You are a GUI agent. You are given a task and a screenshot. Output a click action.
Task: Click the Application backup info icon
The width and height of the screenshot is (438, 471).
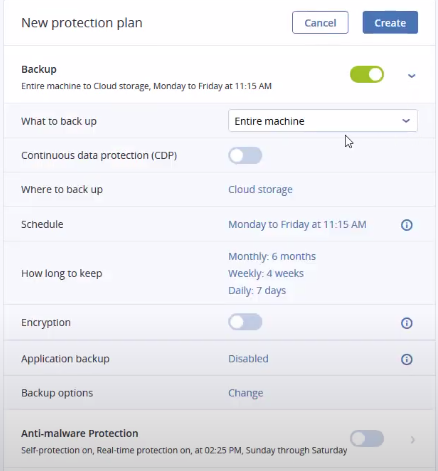(406, 359)
